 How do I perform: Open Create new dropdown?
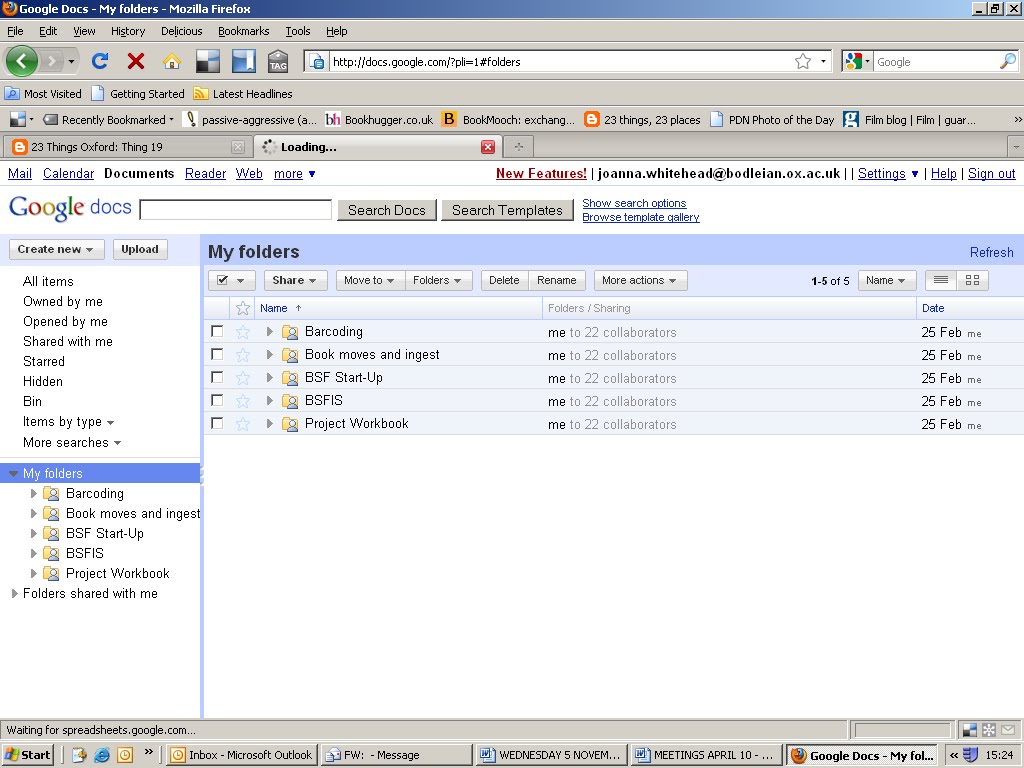coord(55,249)
